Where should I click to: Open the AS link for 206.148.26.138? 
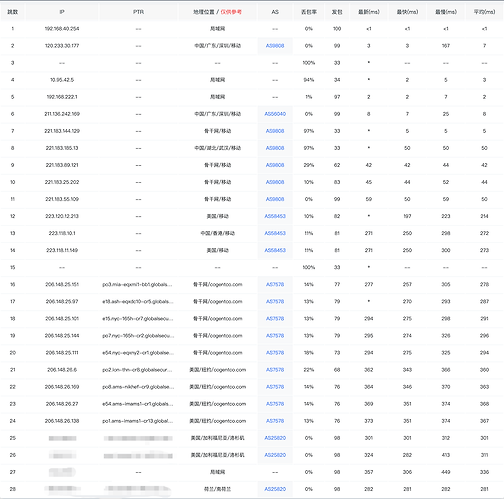point(275,421)
